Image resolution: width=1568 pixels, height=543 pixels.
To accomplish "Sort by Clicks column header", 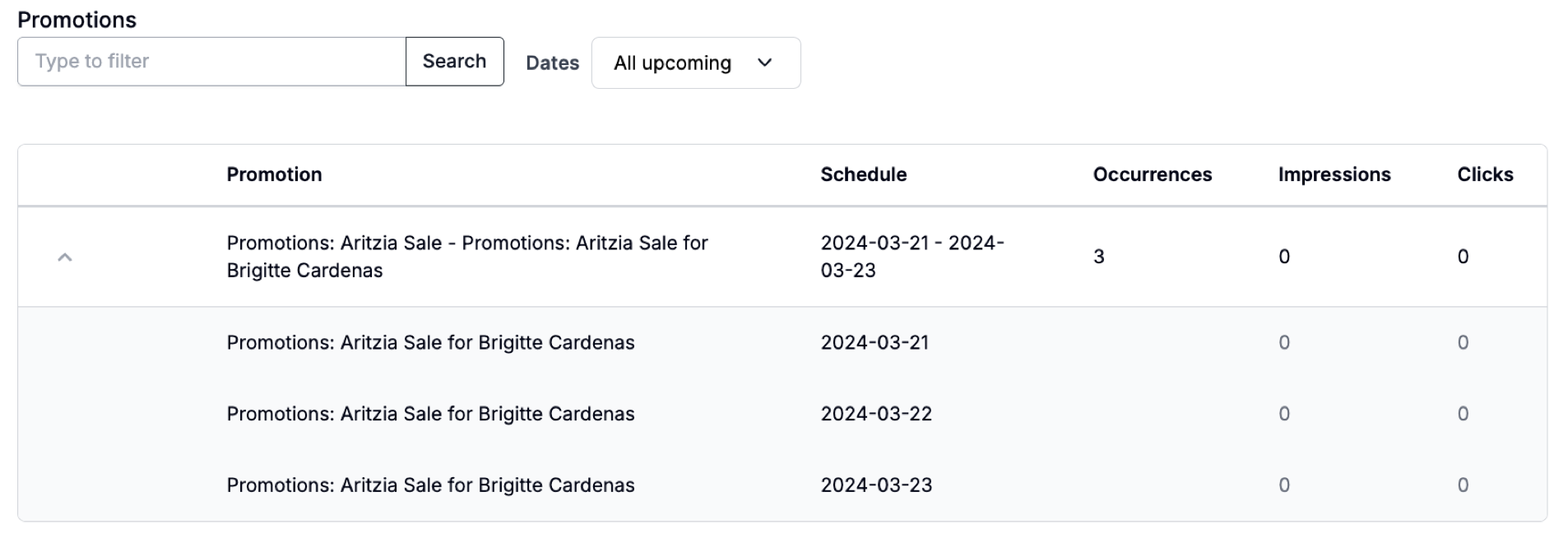I will tap(1485, 174).
